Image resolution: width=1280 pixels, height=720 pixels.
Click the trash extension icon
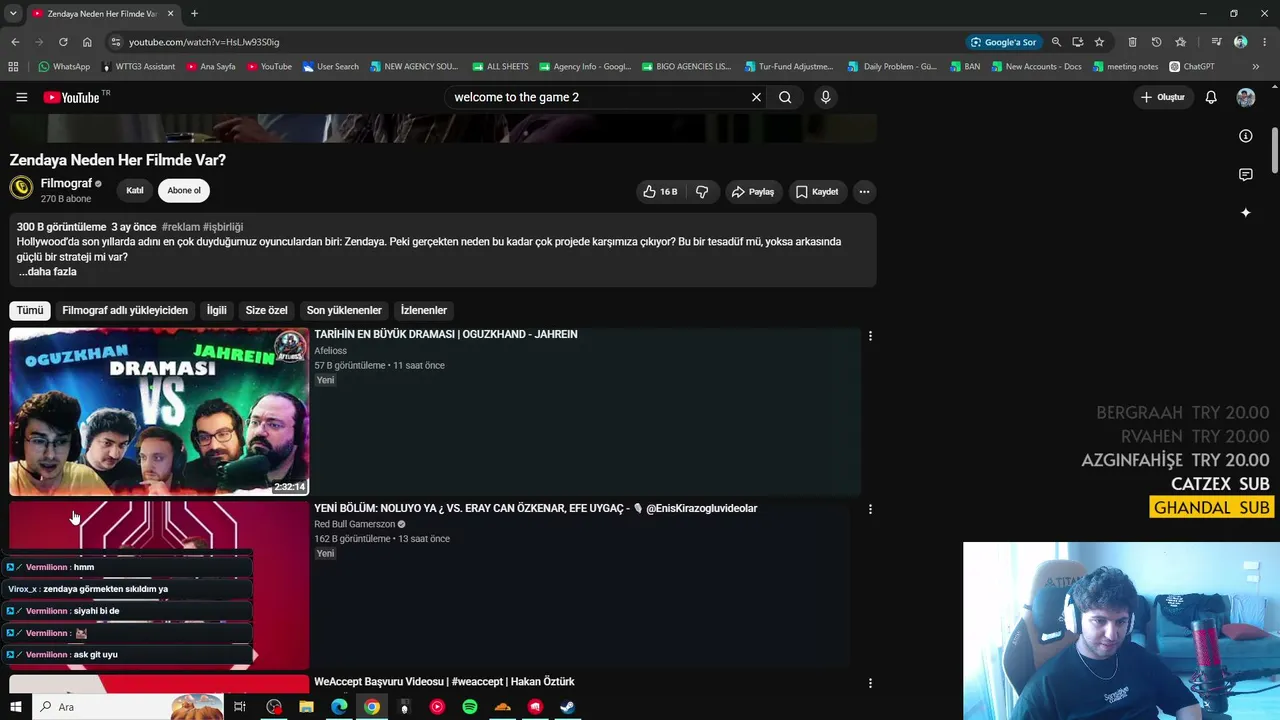click(1132, 42)
